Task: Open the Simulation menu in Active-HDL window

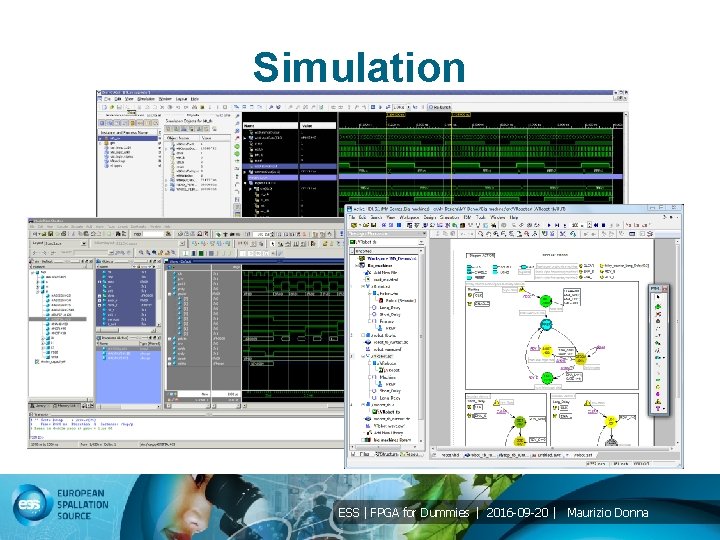Action: pyautogui.click(x=449, y=217)
